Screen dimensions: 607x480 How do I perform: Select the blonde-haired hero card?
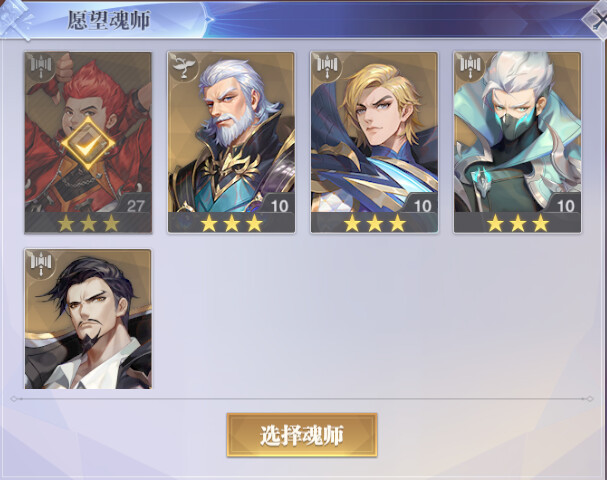tap(374, 142)
